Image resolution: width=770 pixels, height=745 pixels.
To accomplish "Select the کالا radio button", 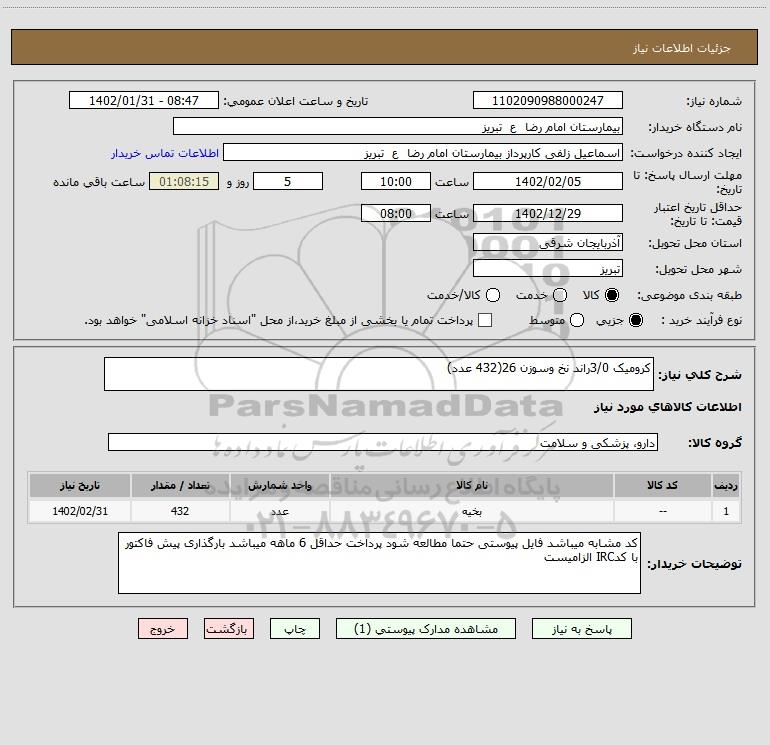I will tap(612, 295).
